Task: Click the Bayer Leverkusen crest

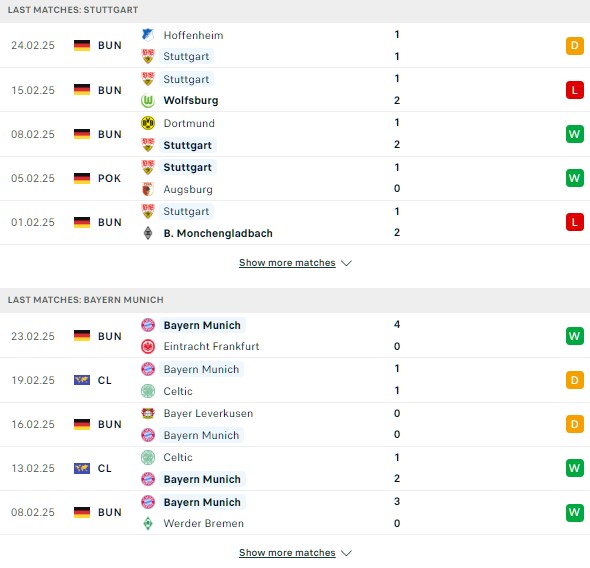Action: click(148, 413)
